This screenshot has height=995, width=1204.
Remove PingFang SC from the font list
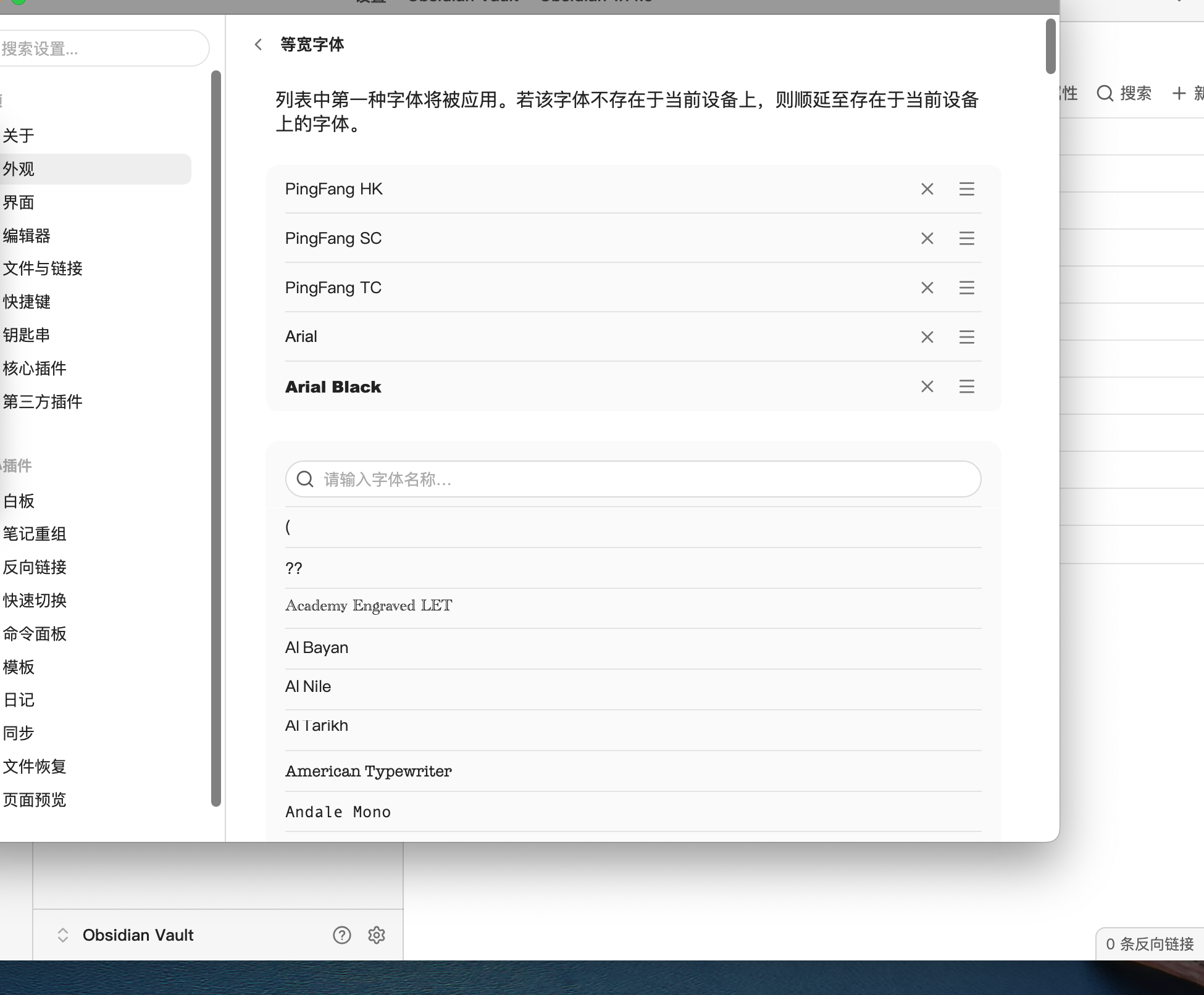[927, 238]
